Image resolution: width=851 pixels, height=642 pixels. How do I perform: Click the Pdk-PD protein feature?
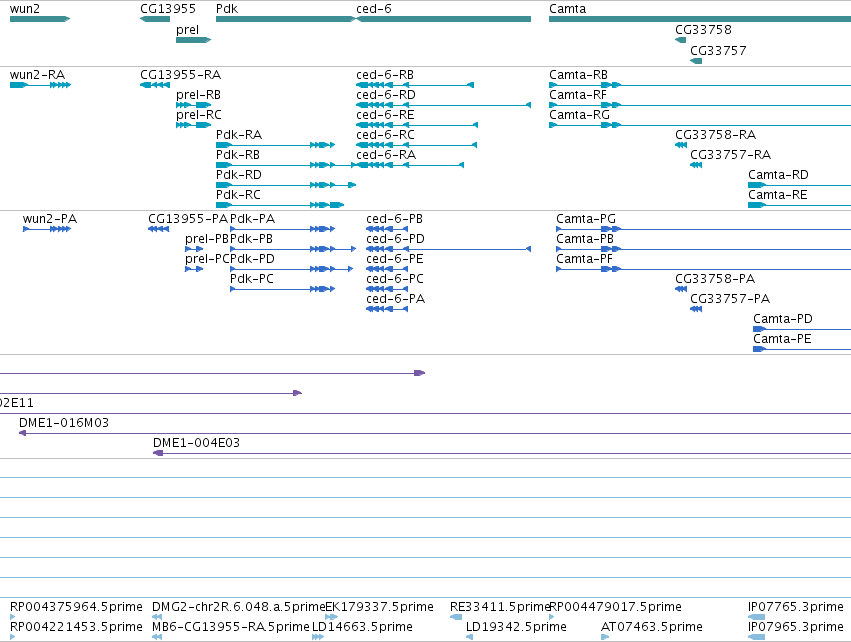pyautogui.click(x=291, y=269)
